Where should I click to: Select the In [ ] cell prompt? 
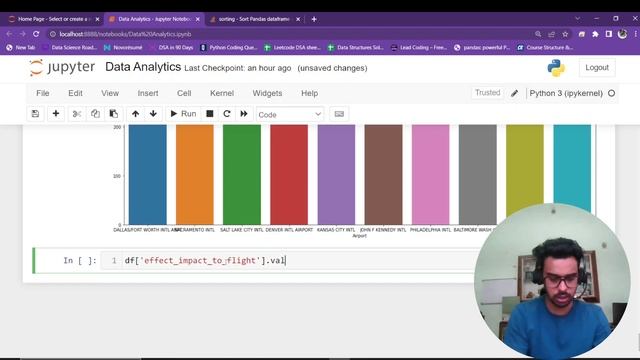click(80, 260)
